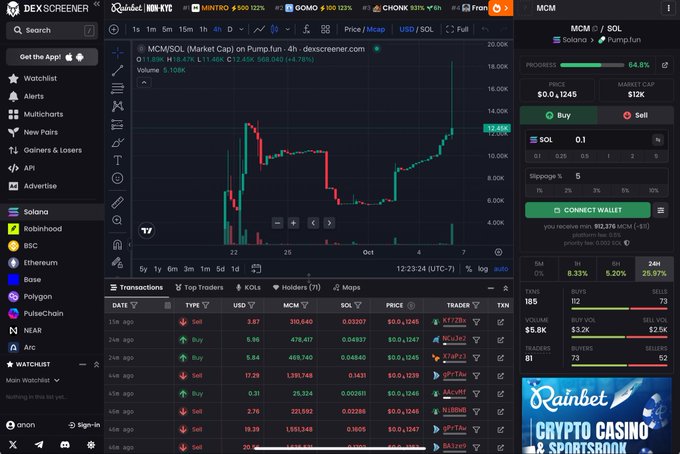Open the go-to-date calendar icon
The image size is (680, 454).
click(256, 269)
